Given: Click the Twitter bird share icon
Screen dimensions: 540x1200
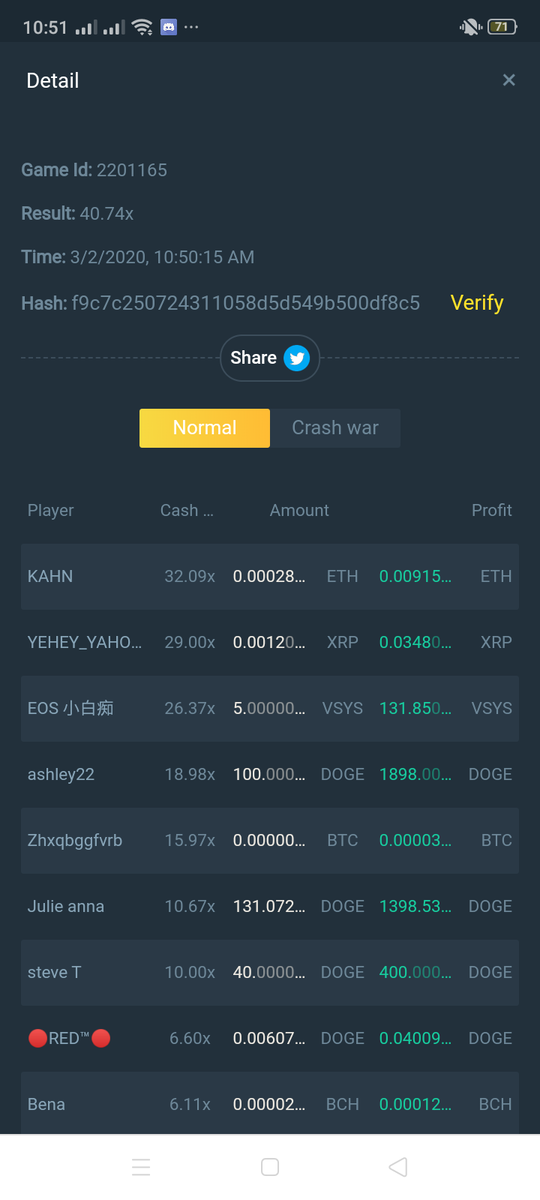Looking at the screenshot, I should tap(297, 358).
